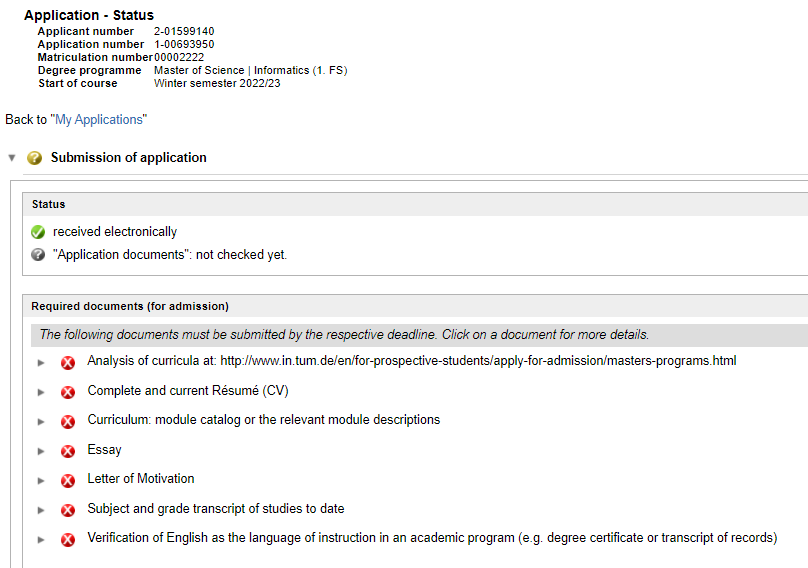Click the Submission of application heading
The width and height of the screenshot is (808, 568).
[x=129, y=158]
